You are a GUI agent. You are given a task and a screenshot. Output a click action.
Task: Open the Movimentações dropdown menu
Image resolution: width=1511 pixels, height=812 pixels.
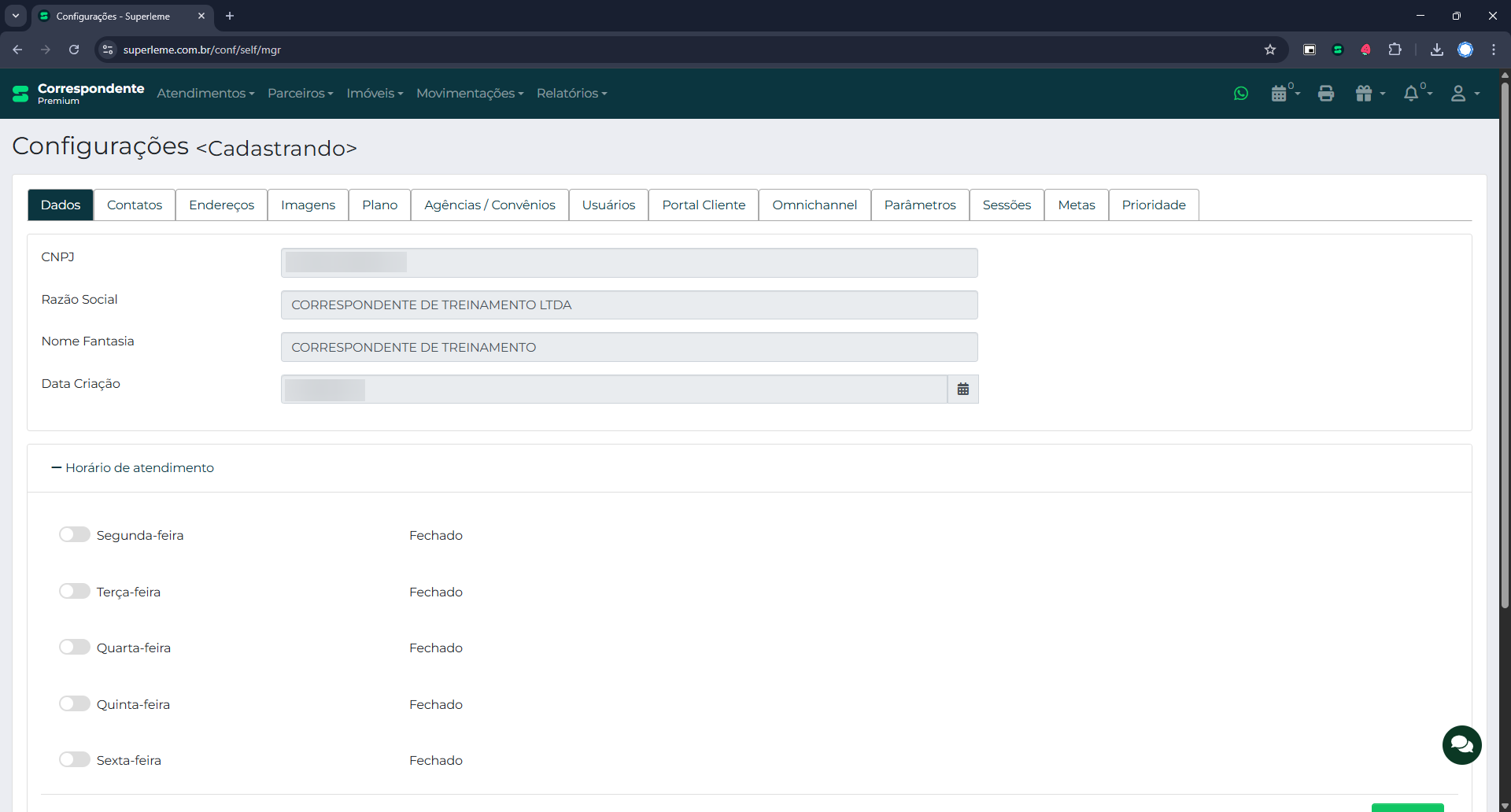pos(470,94)
